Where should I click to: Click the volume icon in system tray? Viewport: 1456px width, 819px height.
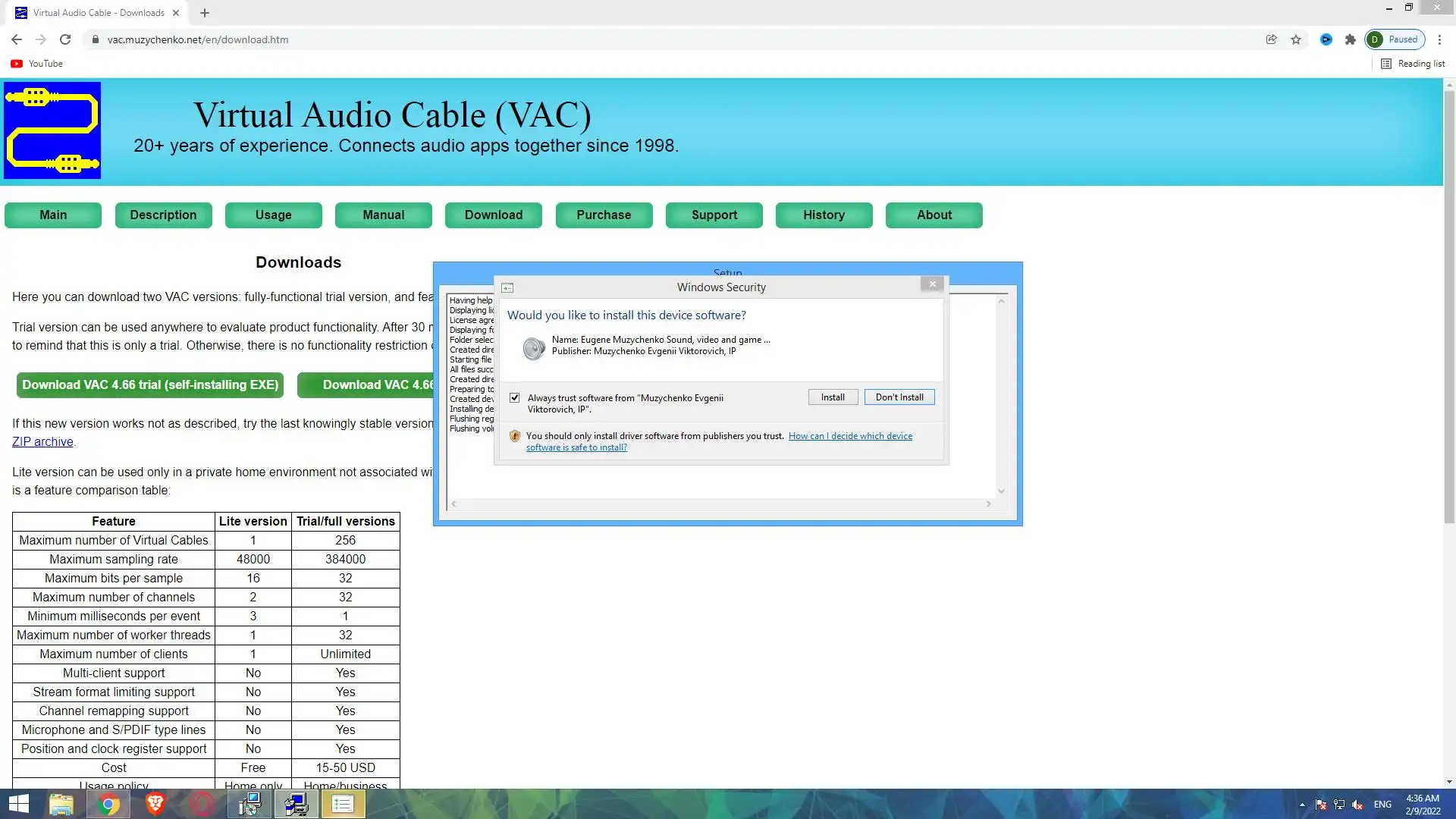[1357, 805]
